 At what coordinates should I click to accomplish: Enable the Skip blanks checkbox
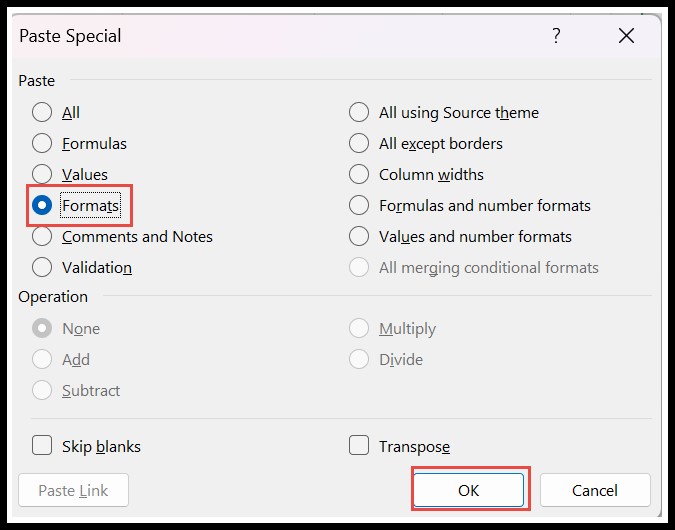[x=43, y=446]
